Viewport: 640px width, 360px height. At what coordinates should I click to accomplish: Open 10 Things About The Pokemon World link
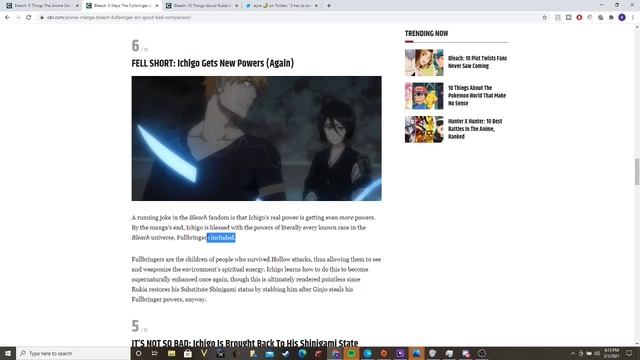477,96
